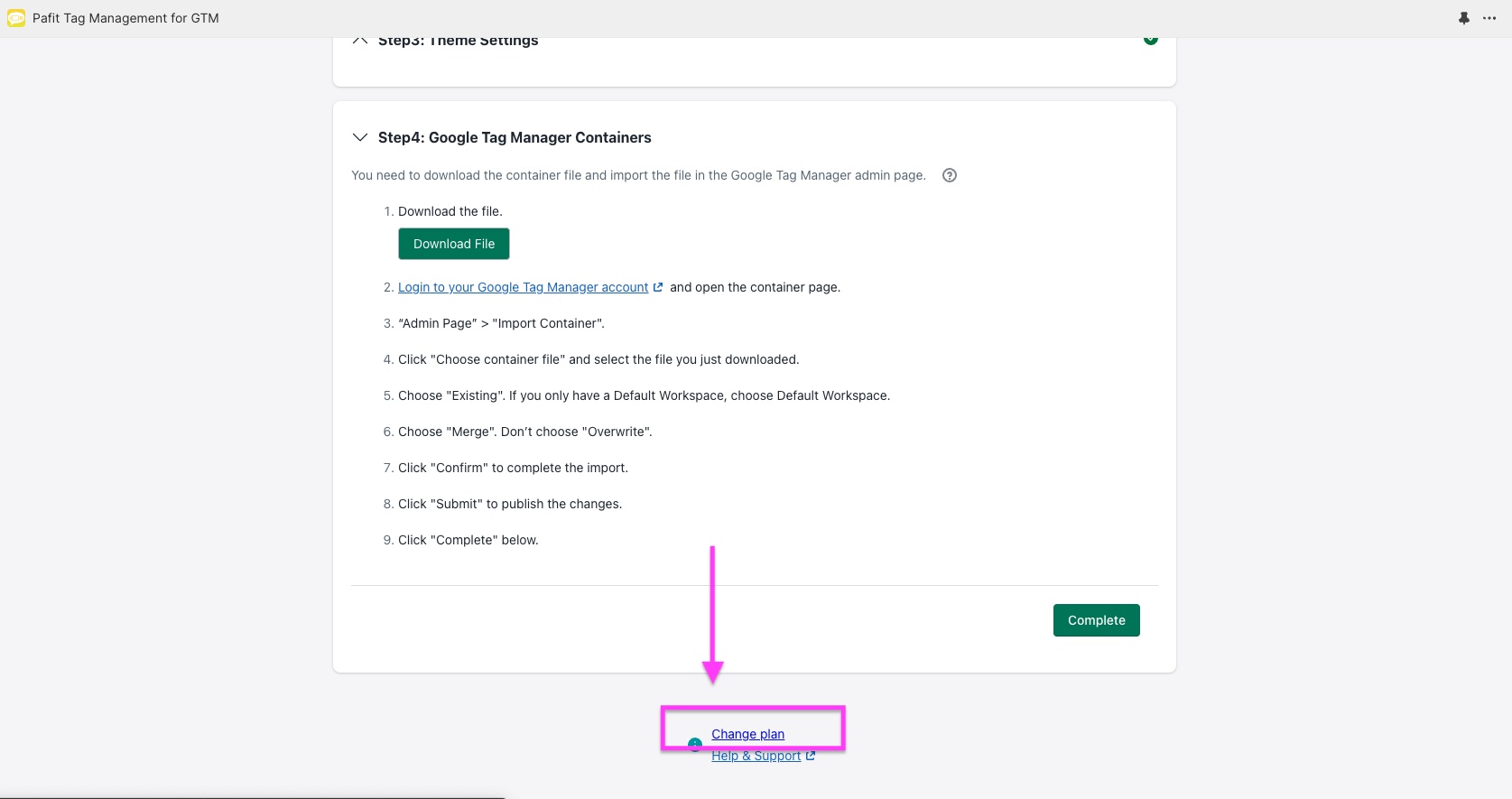Click external-link icon next to Help & Support
1512x799 pixels.
pos(811,756)
